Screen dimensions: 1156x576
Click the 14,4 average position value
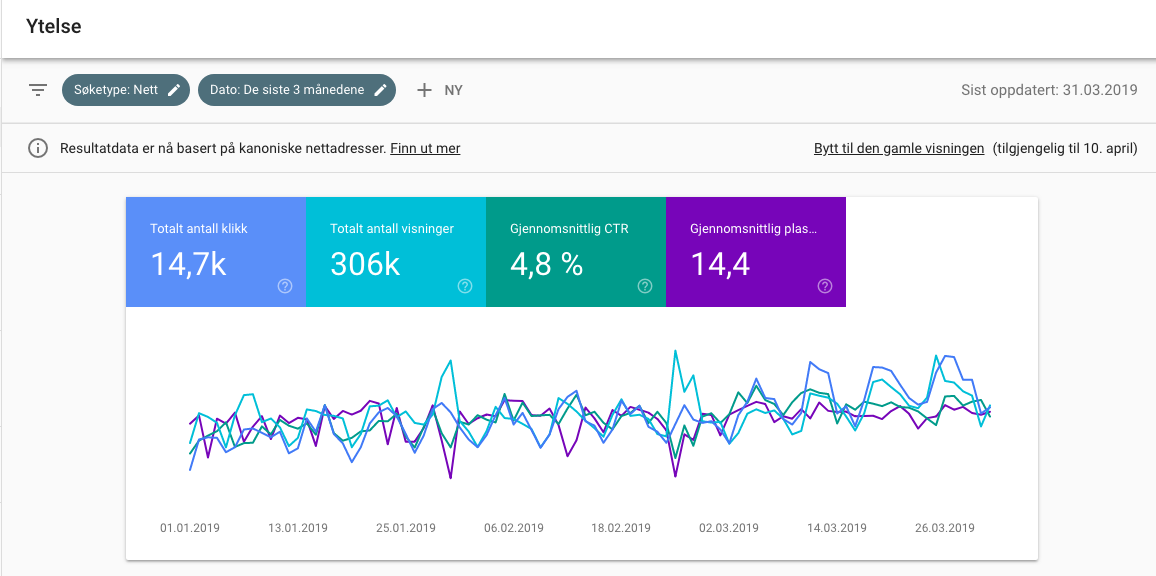720,263
